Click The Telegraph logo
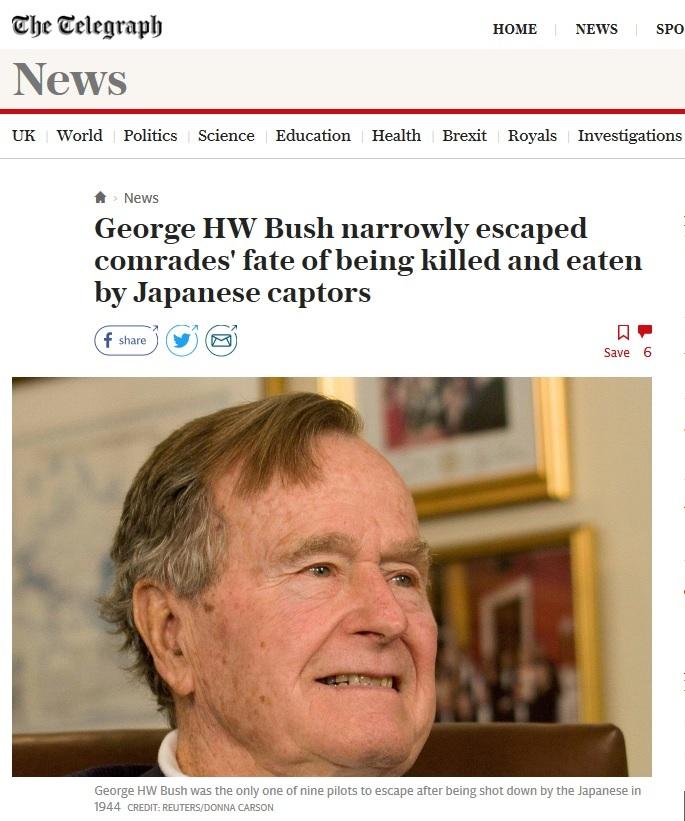 click(x=87, y=26)
